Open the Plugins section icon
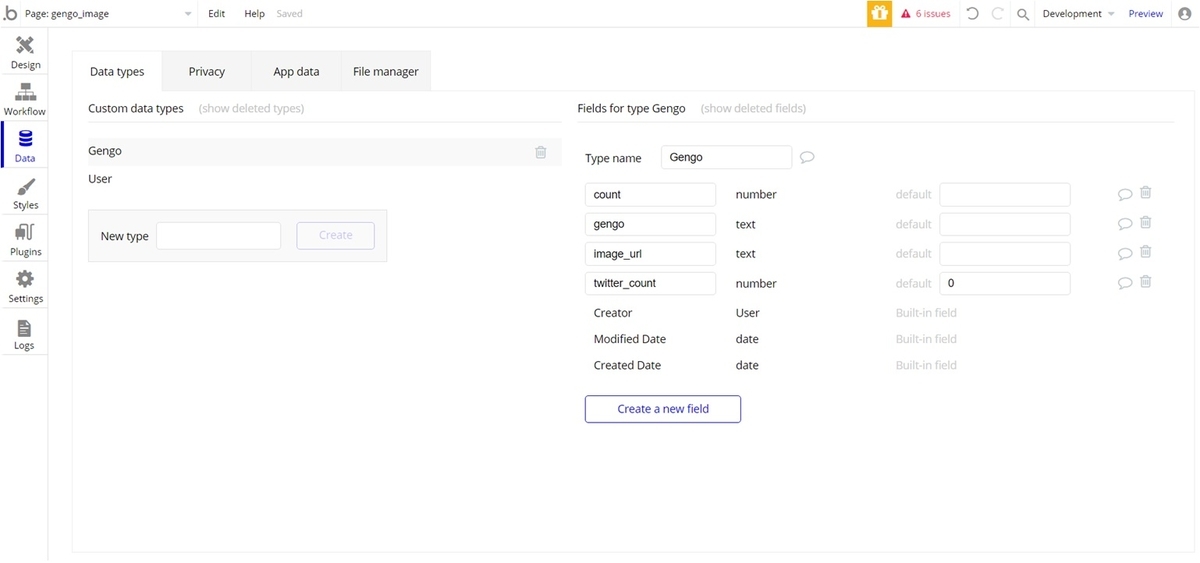Viewport: 1200px width, 563px height. (x=25, y=240)
